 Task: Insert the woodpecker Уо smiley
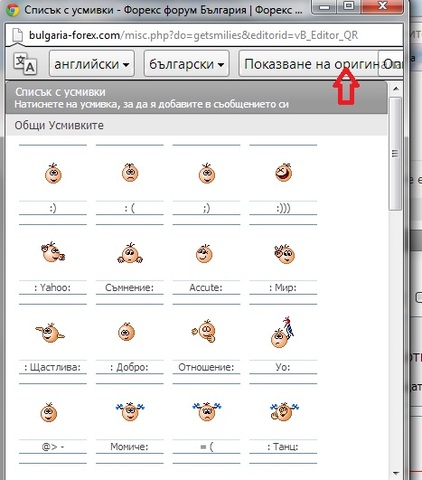click(283, 332)
